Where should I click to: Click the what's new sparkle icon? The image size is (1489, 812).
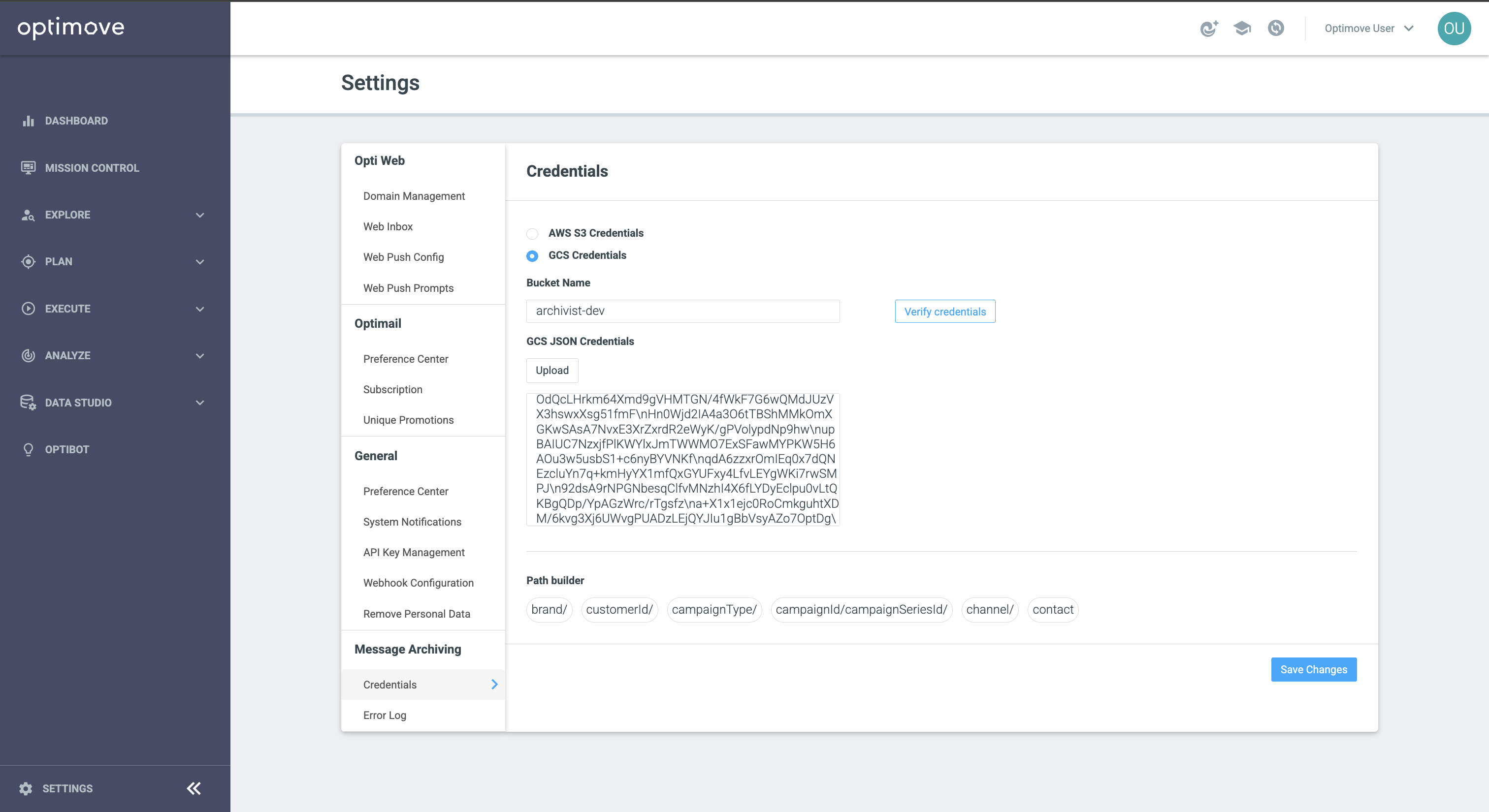(x=1209, y=29)
